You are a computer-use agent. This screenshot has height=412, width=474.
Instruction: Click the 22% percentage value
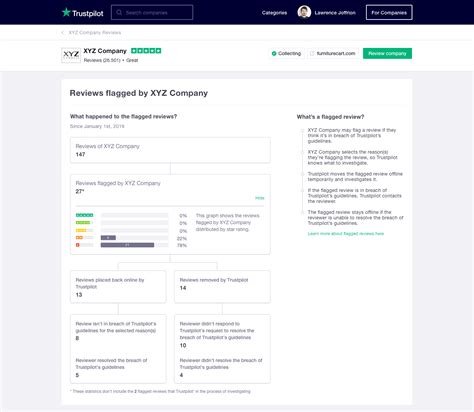[x=182, y=239]
